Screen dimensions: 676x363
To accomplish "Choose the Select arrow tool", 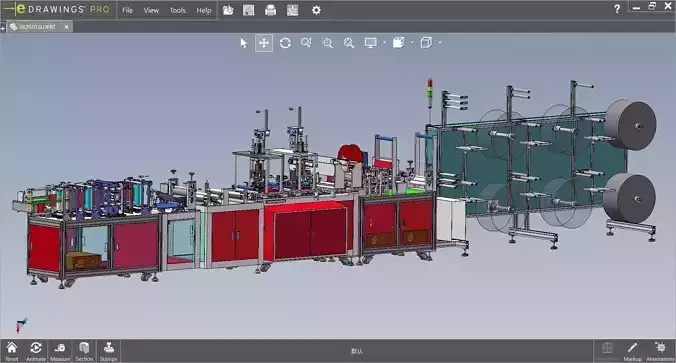I will coord(244,43).
